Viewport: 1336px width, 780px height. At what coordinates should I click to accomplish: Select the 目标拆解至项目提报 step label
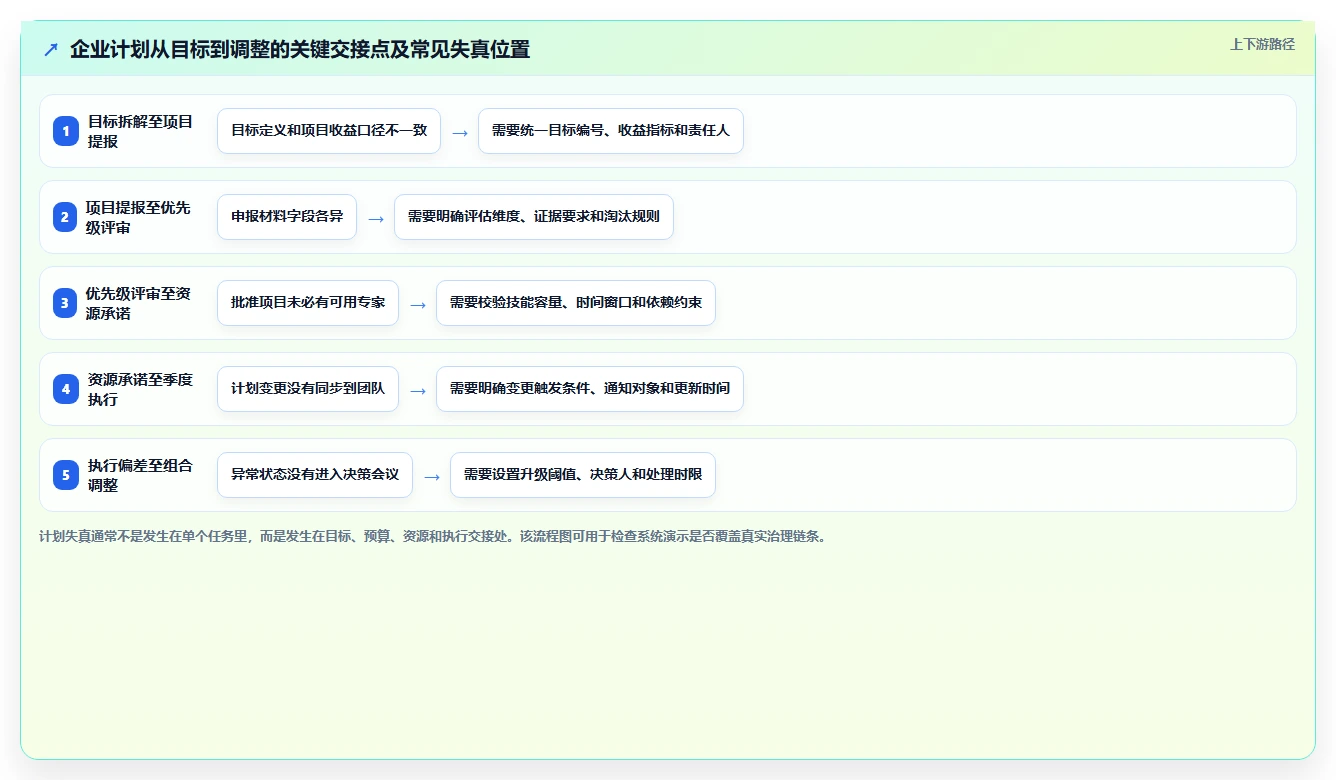tap(141, 131)
